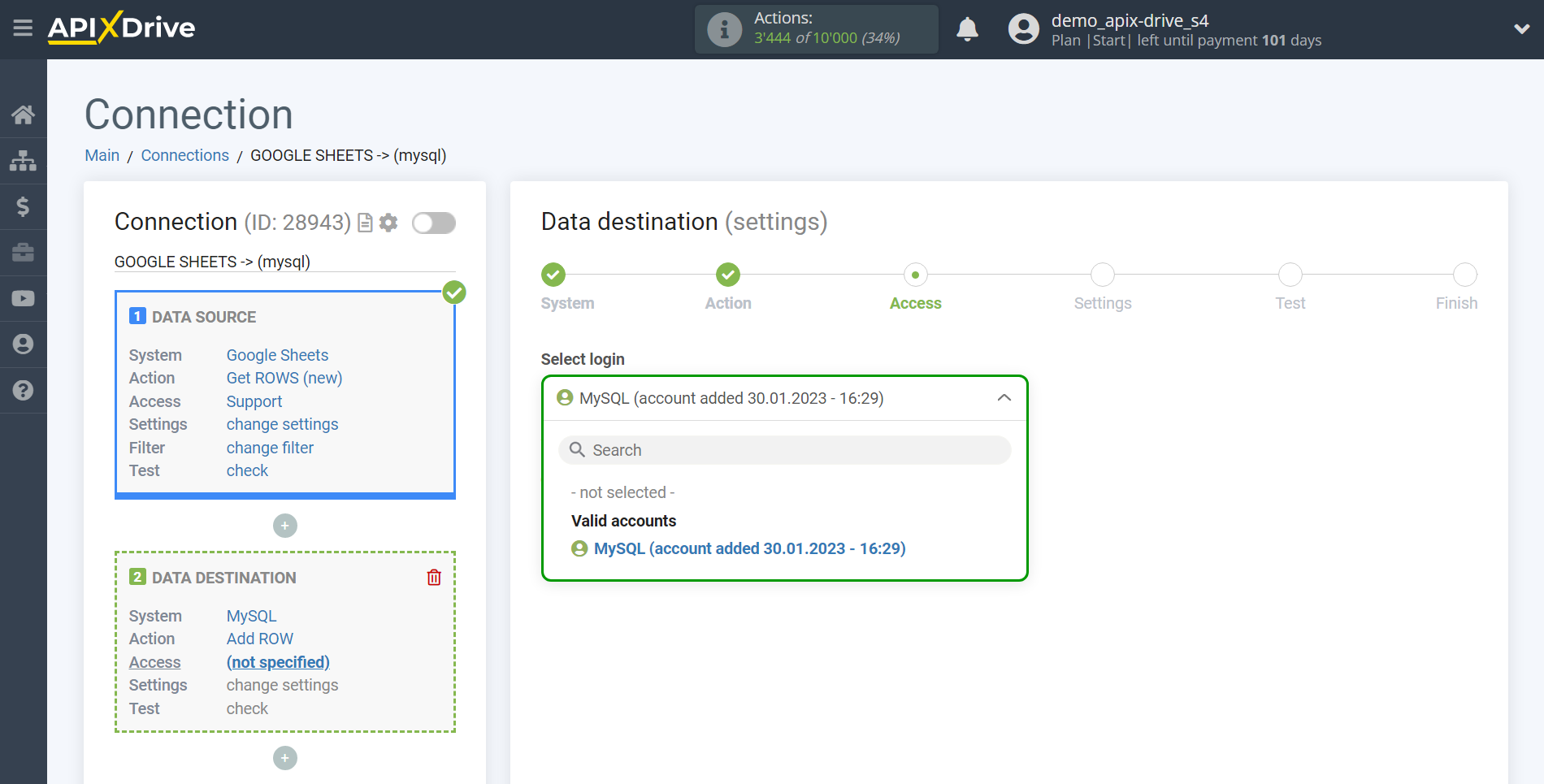Click the (not specified) access link

[278, 662]
